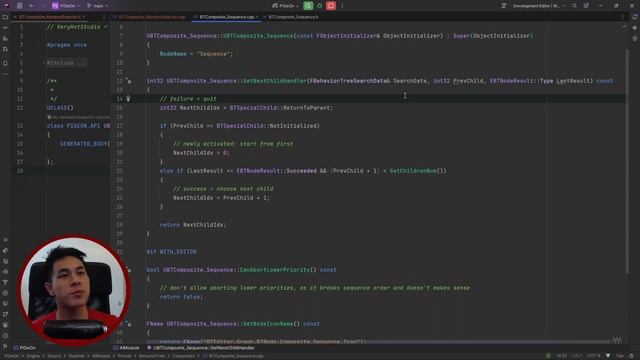Click AIModule in the breadcrumb path

tap(101, 356)
